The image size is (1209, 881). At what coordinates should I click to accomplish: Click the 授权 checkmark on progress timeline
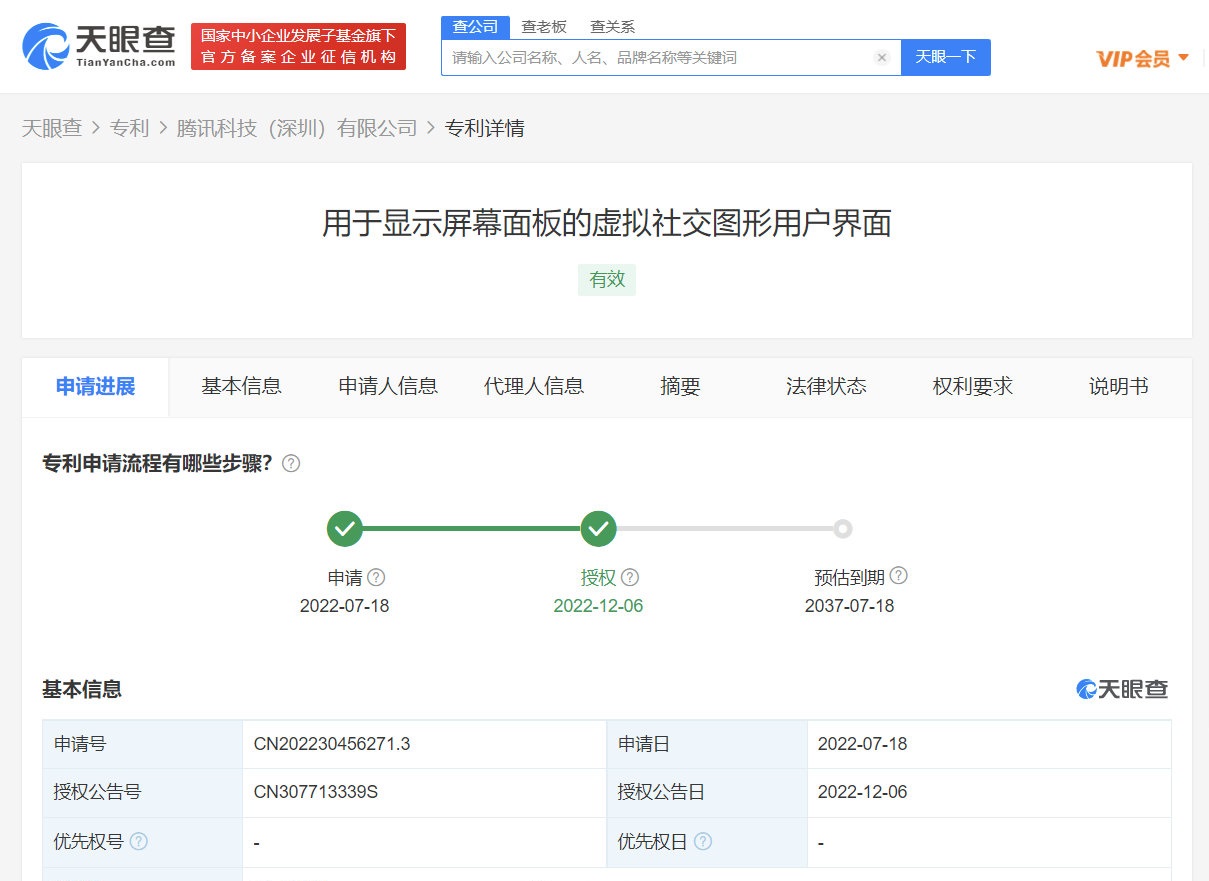598,529
